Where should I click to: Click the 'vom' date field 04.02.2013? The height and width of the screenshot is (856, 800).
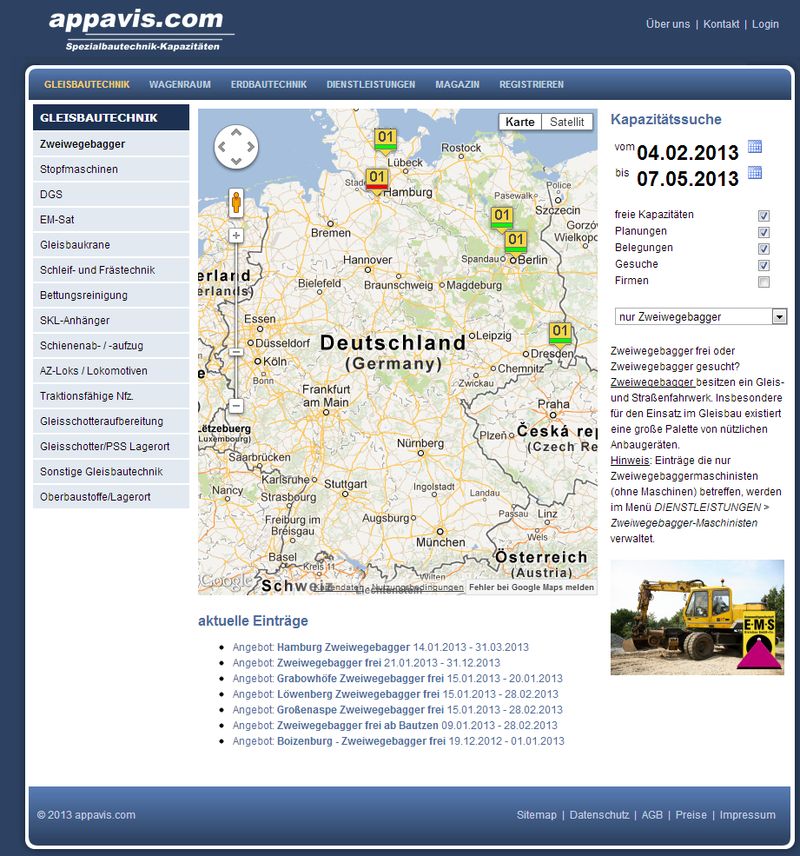(688, 152)
